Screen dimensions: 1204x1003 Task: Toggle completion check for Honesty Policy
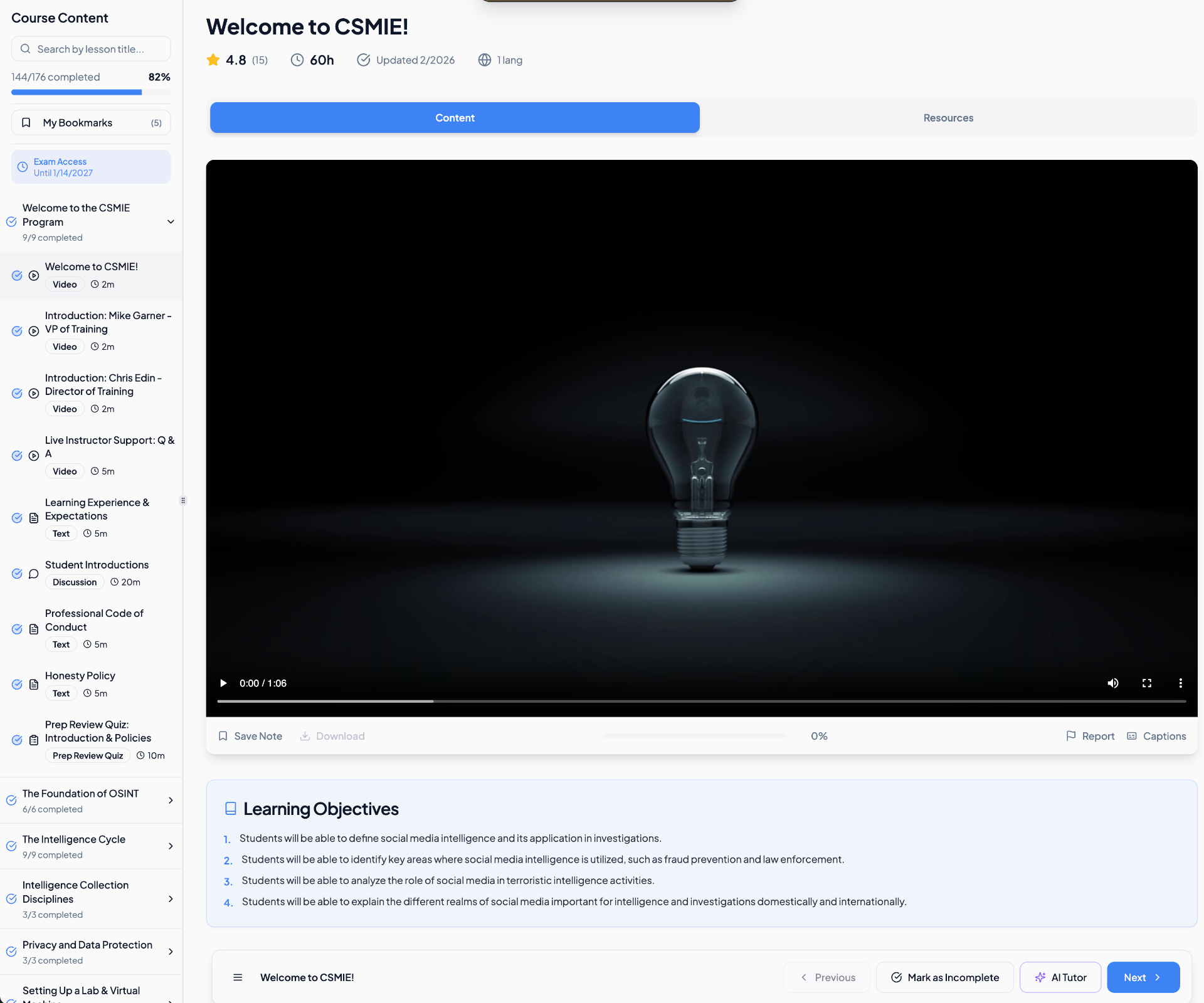pyautogui.click(x=17, y=685)
